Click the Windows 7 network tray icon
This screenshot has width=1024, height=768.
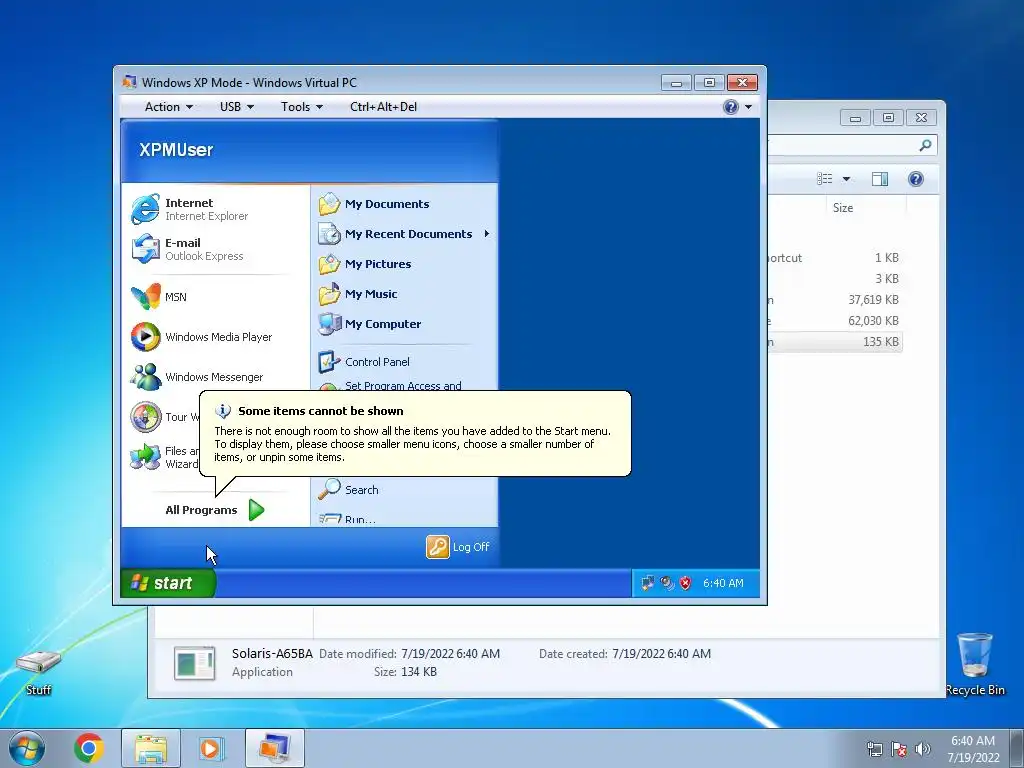pos(874,749)
